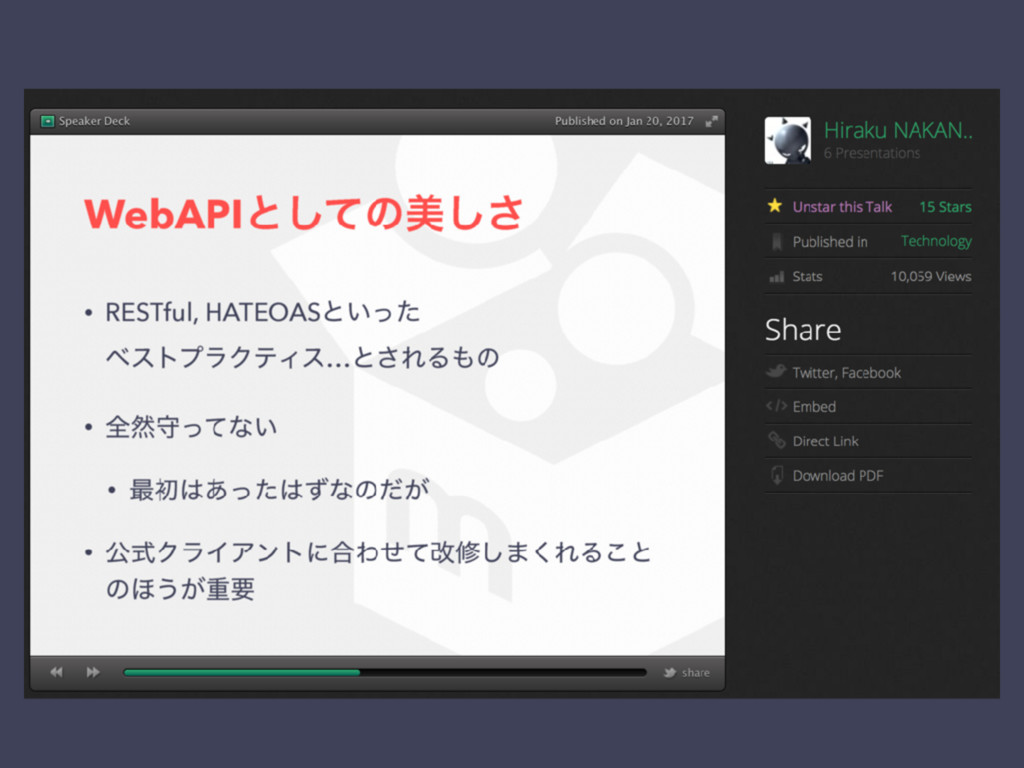Share via Twitter, Facebook

pos(846,373)
